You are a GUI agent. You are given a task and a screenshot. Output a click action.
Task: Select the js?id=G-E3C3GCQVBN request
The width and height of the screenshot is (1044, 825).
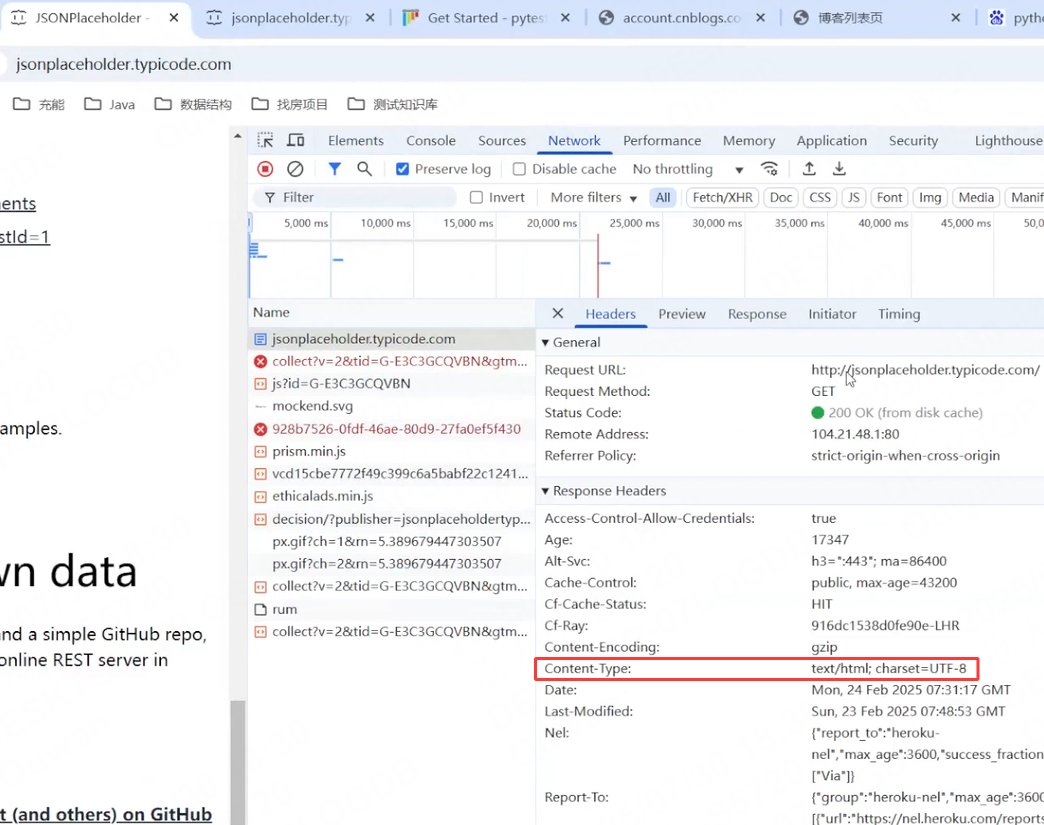392,384
